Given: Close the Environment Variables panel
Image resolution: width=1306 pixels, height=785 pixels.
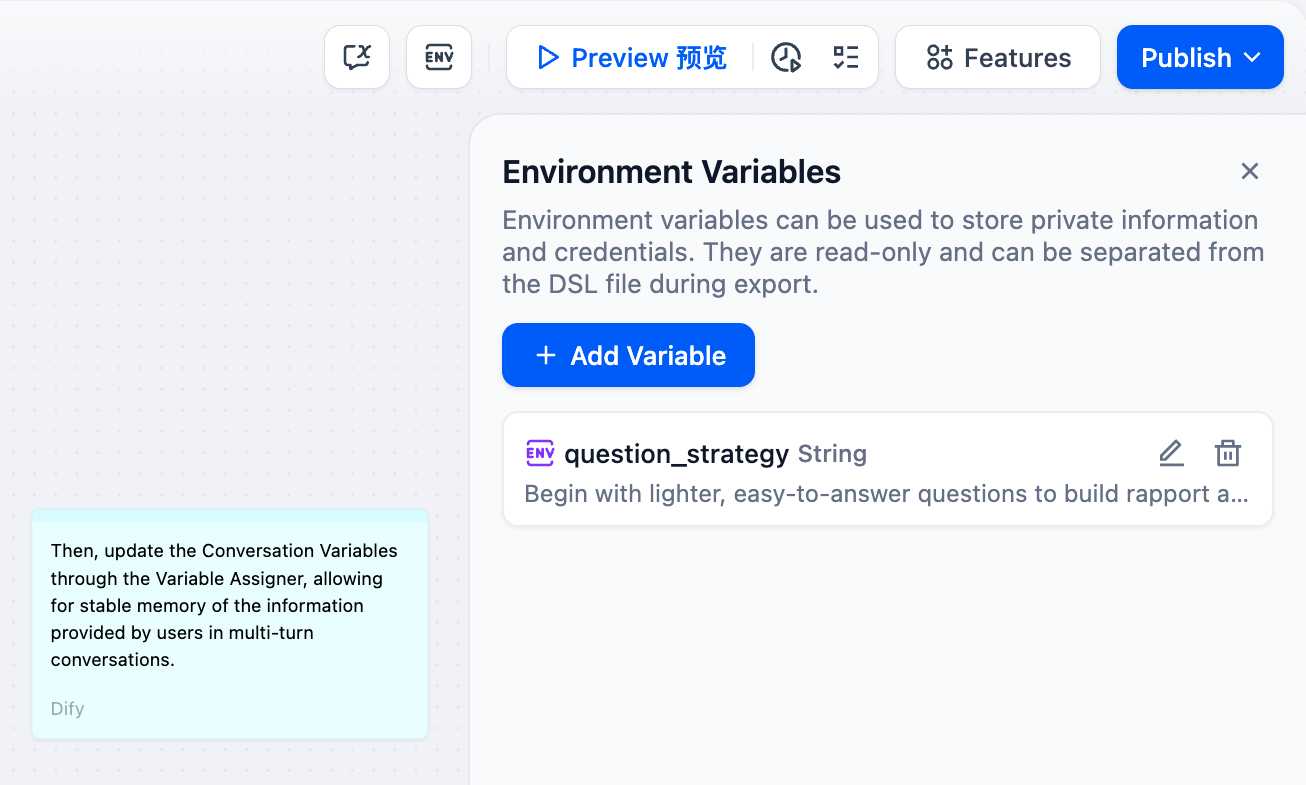Looking at the screenshot, I should 1249,171.
